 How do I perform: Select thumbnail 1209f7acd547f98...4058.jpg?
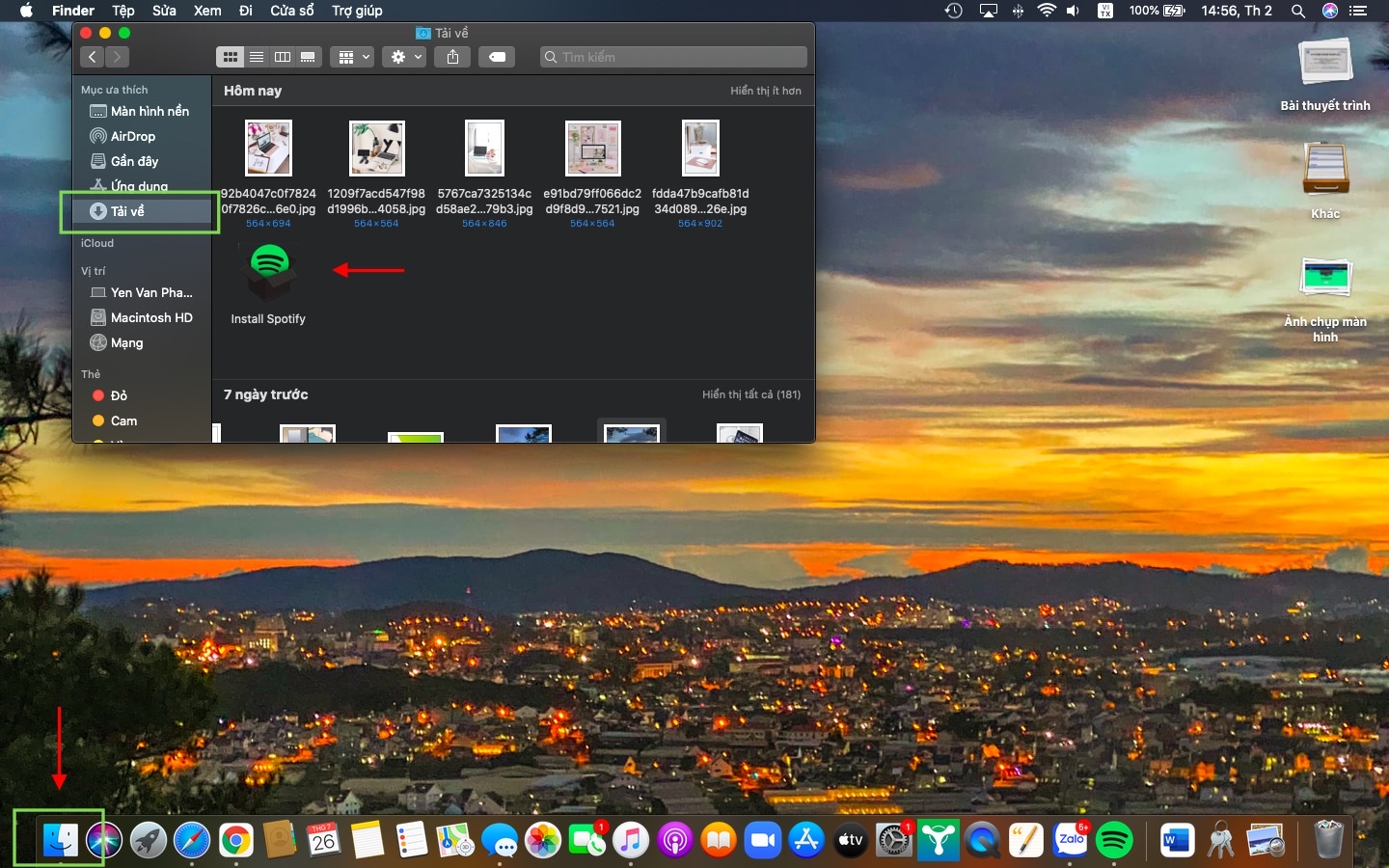pos(376,148)
